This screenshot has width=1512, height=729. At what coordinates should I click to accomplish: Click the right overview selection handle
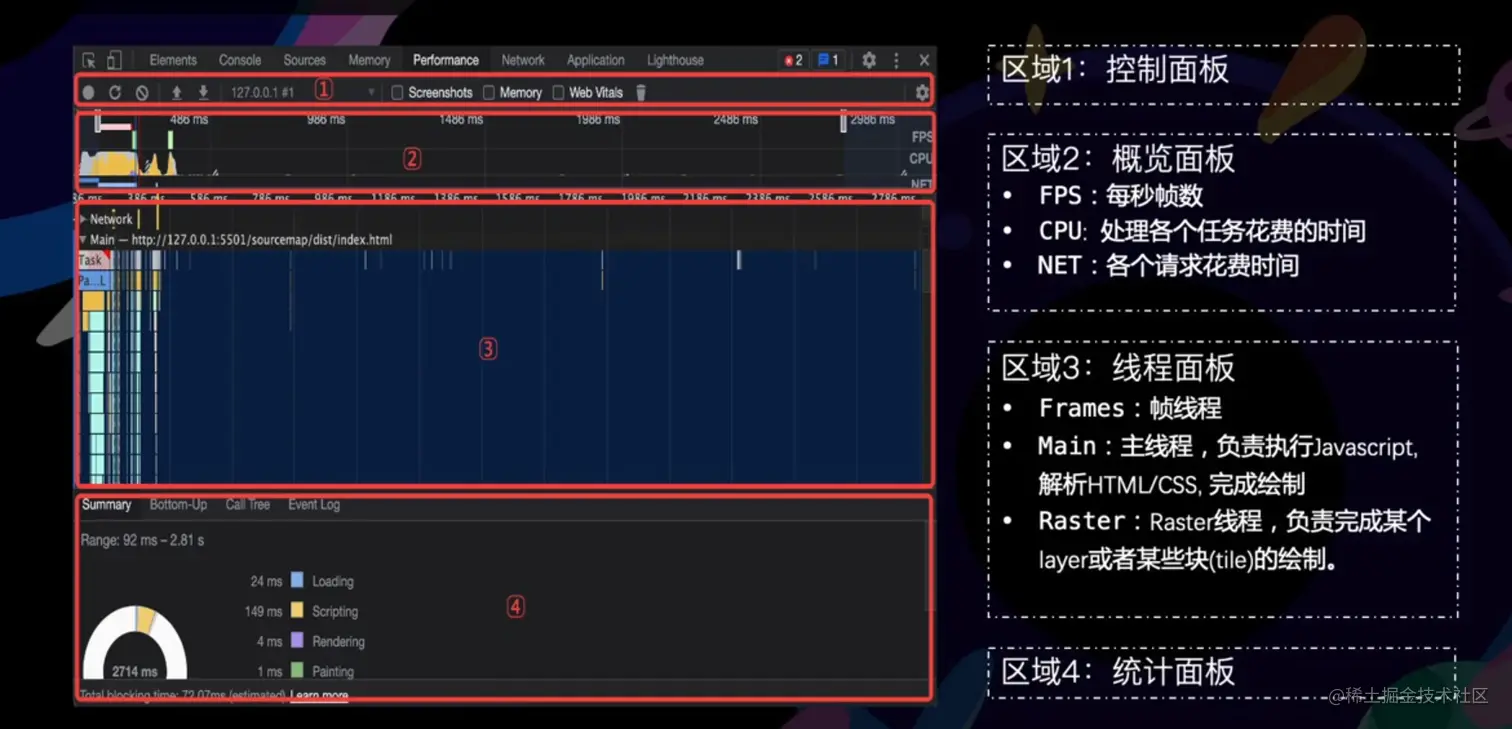(843, 122)
